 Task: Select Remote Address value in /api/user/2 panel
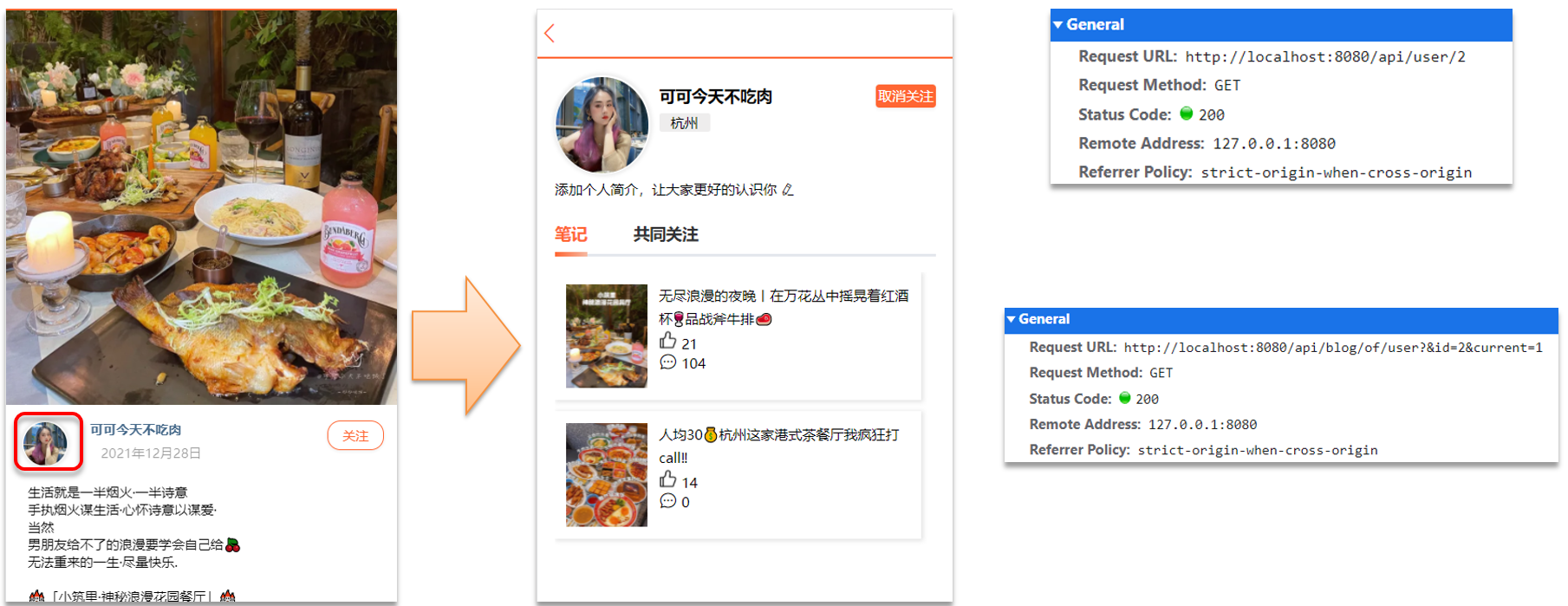1274,144
